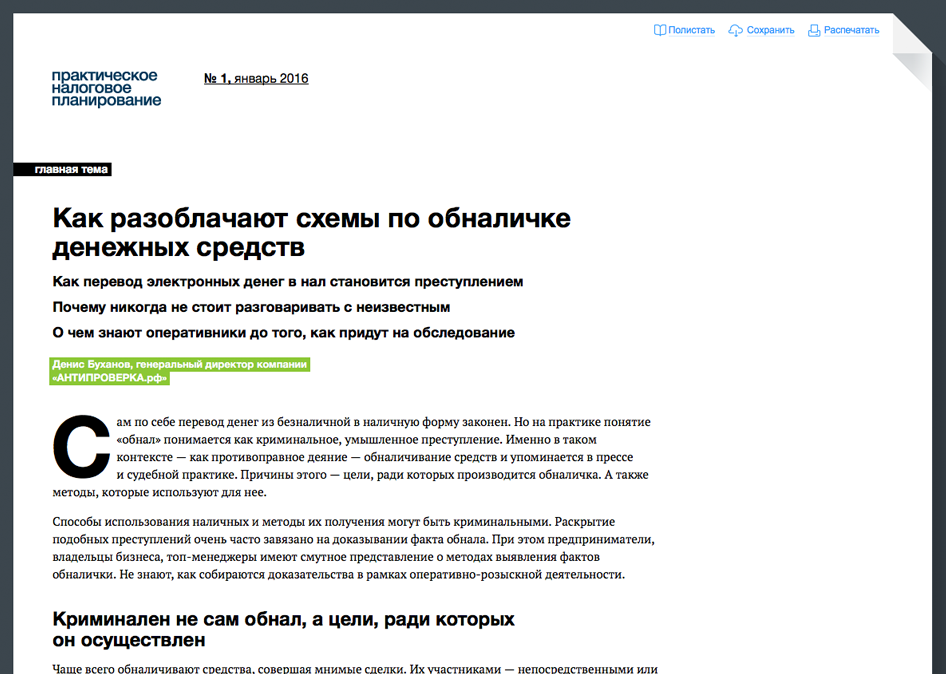This screenshot has width=946, height=674.
Task: Click paragraph starting Способы использования наличных
Action: 354,548
